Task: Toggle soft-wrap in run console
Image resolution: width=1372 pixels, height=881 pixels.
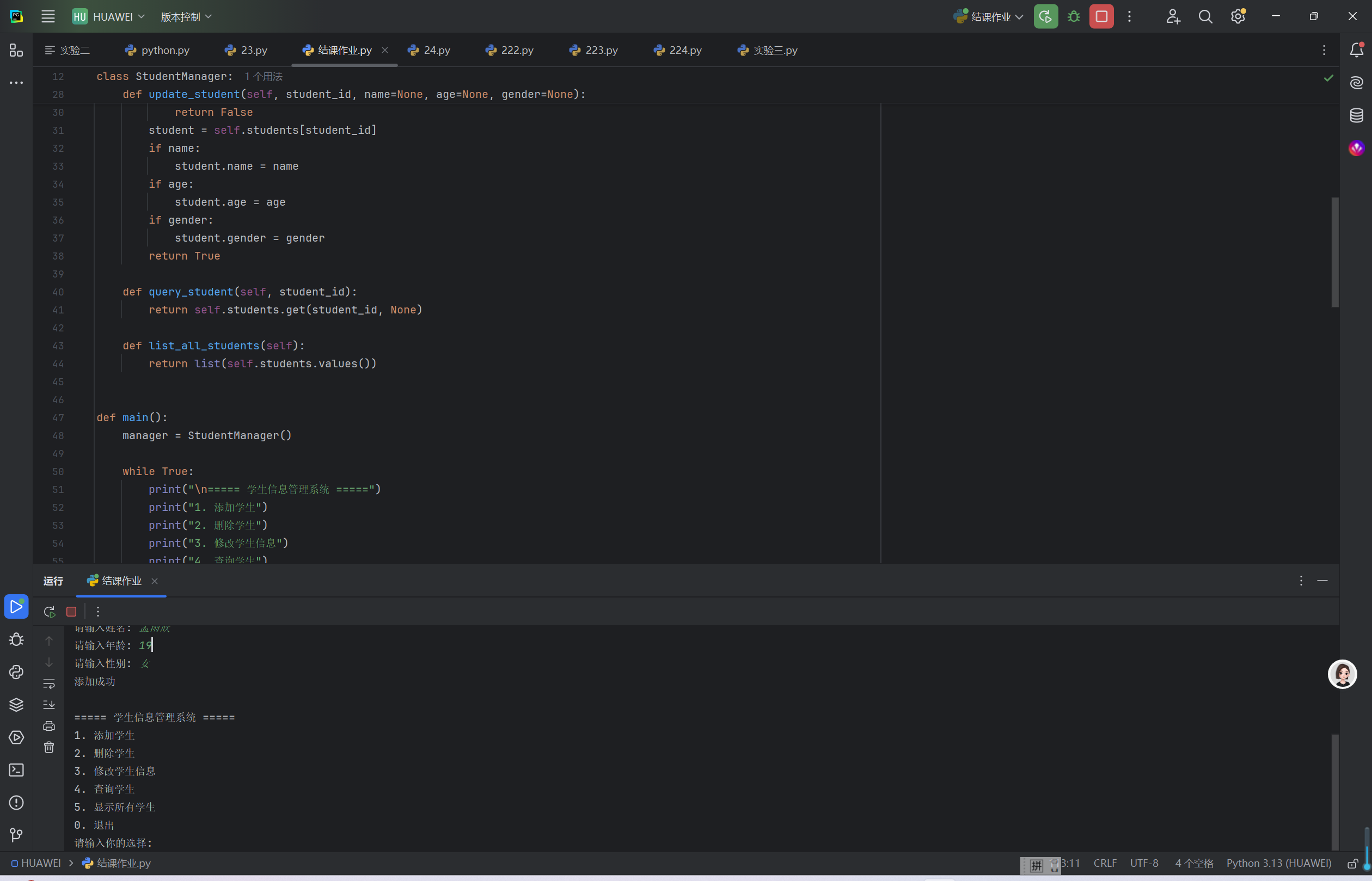Action: tap(49, 683)
